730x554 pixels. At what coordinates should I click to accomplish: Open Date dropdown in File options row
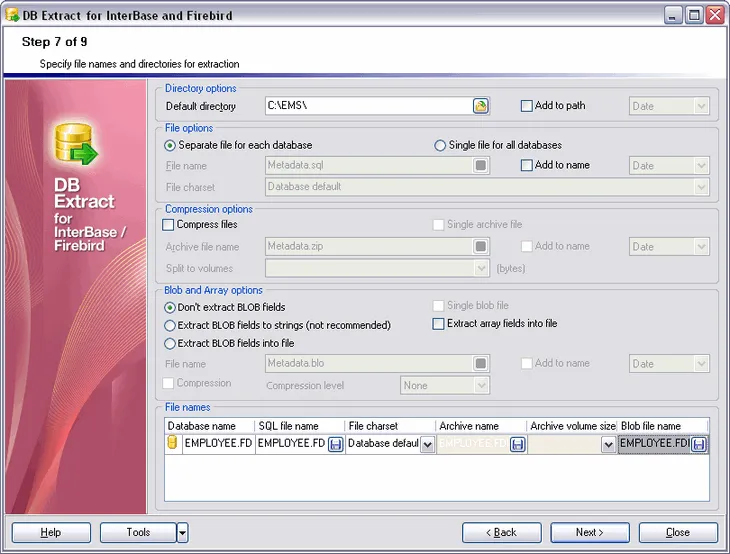click(701, 165)
